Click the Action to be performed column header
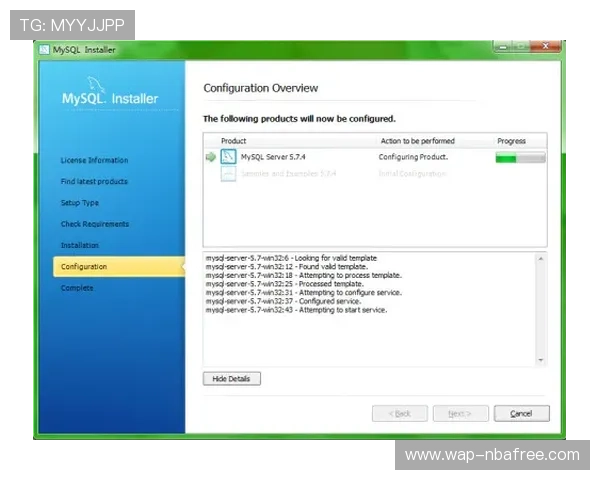This screenshot has width=600, height=480. click(x=417, y=141)
